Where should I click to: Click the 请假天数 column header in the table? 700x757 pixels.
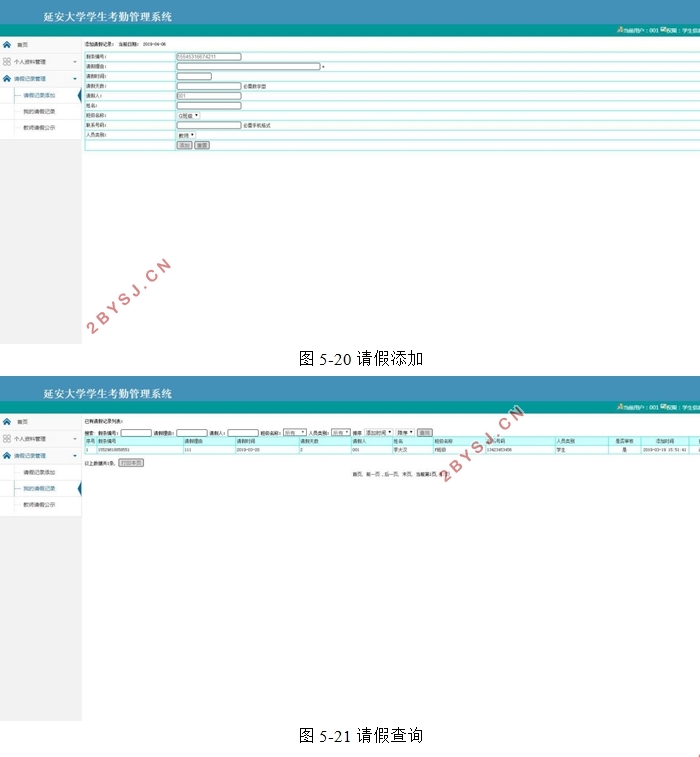point(325,441)
